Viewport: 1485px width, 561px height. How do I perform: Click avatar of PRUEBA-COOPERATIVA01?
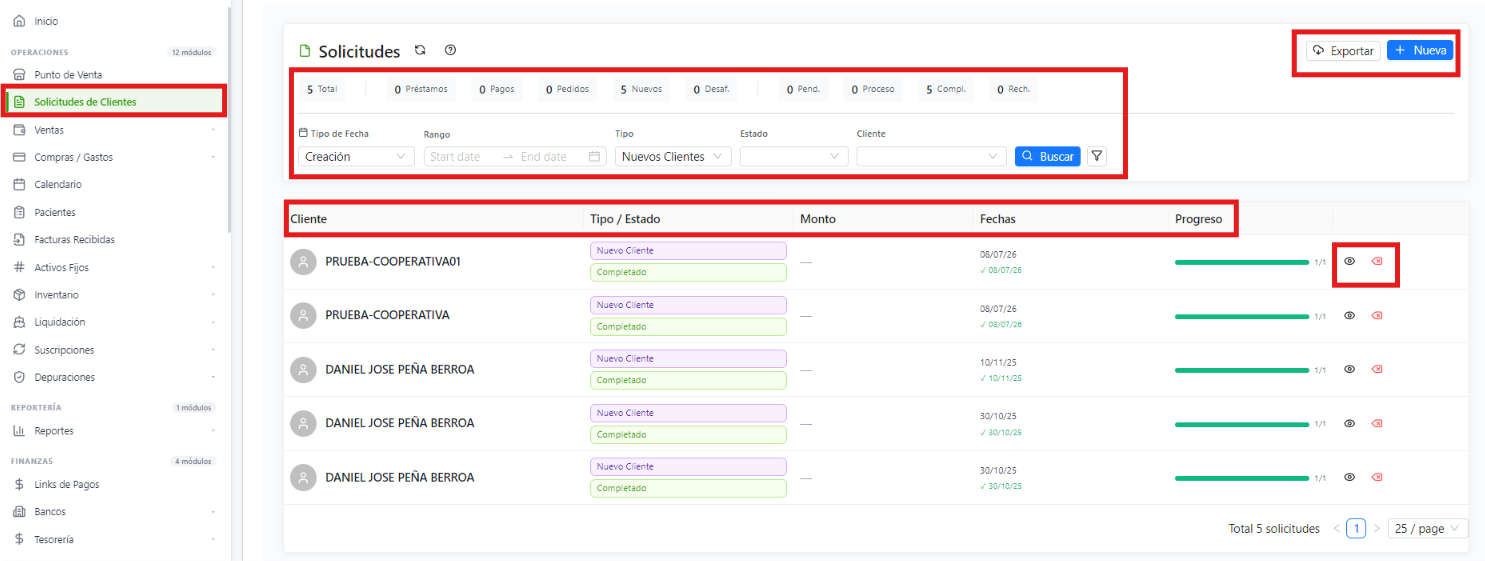pyautogui.click(x=302, y=262)
